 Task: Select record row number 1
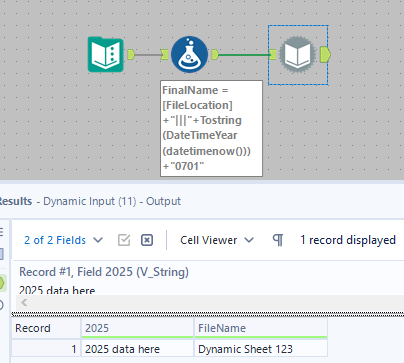46,349
